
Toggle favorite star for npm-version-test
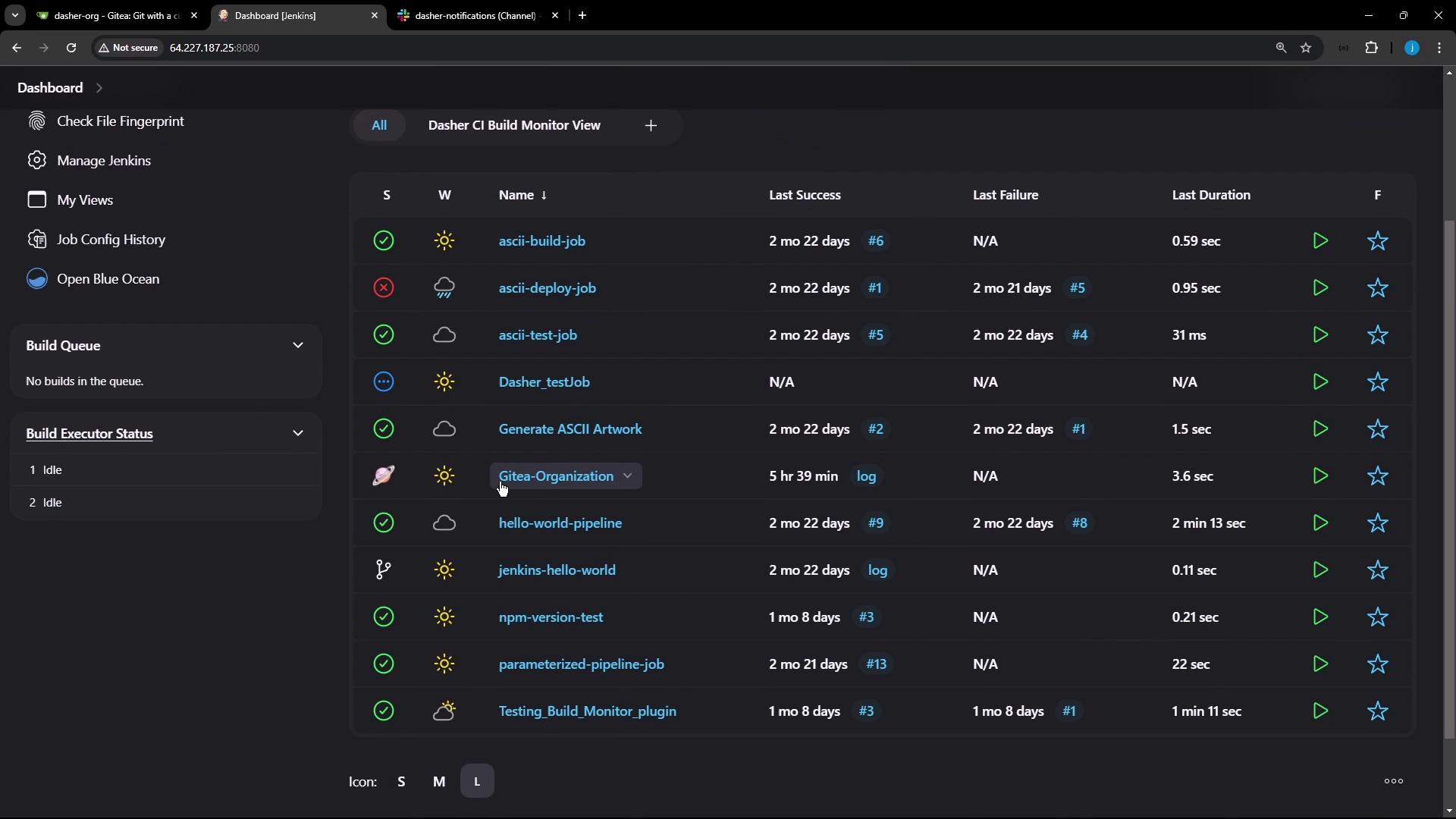coord(1378,617)
